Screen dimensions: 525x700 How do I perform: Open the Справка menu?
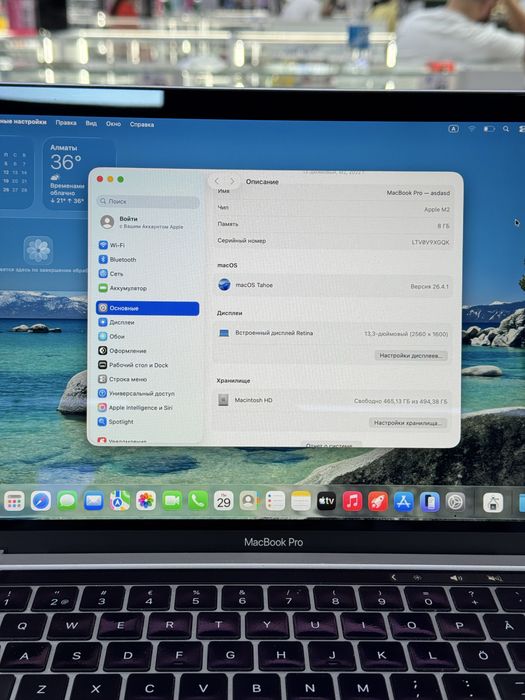coord(142,125)
